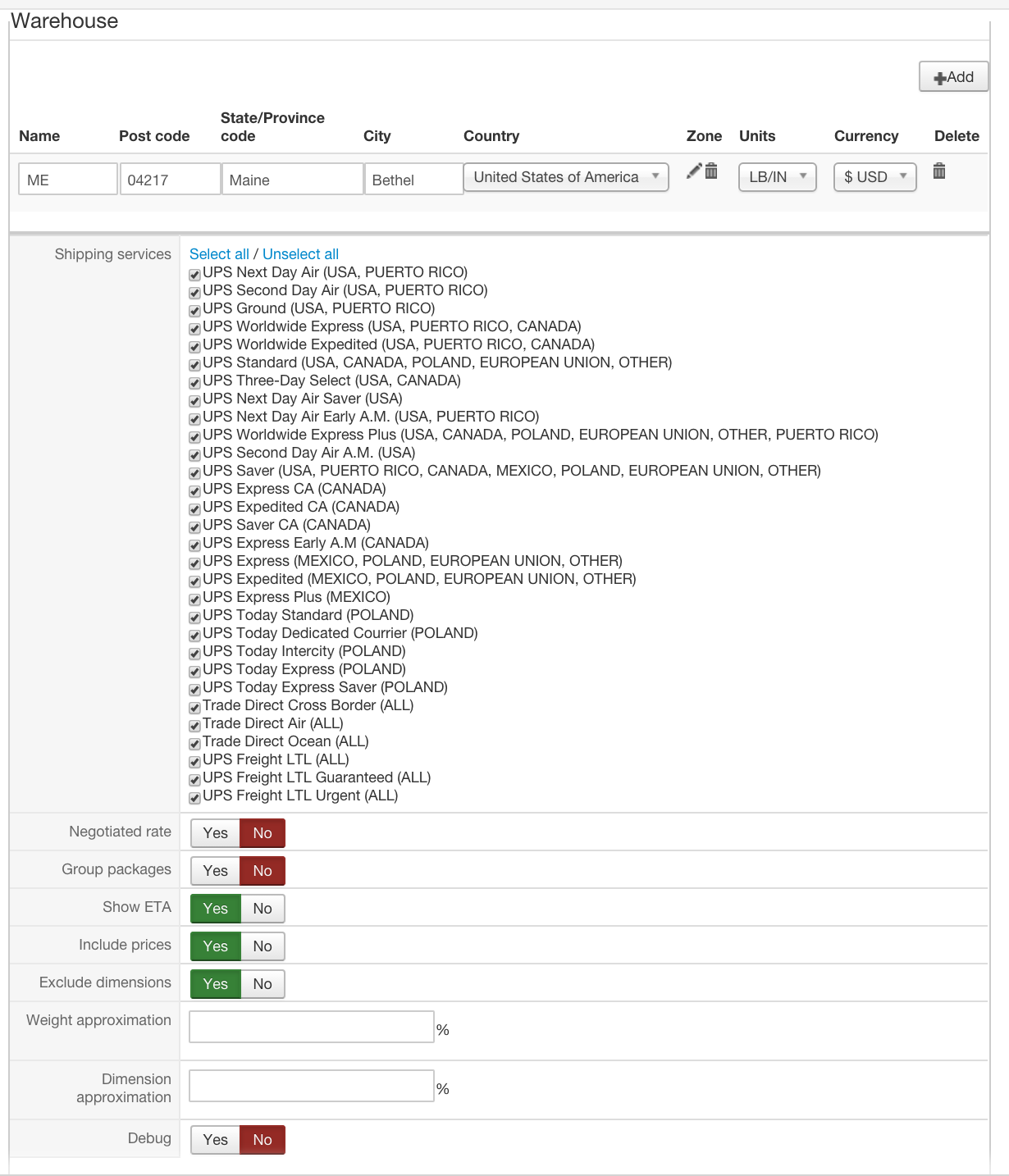Uncheck Trade Direct Ocean checkbox
This screenshot has width=1009, height=1176.
pyautogui.click(x=195, y=743)
